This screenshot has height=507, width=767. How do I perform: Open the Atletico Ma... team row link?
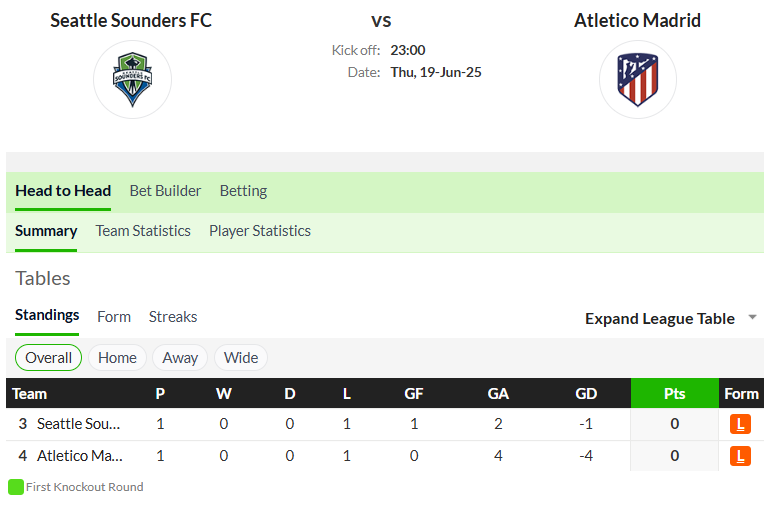point(80,456)
